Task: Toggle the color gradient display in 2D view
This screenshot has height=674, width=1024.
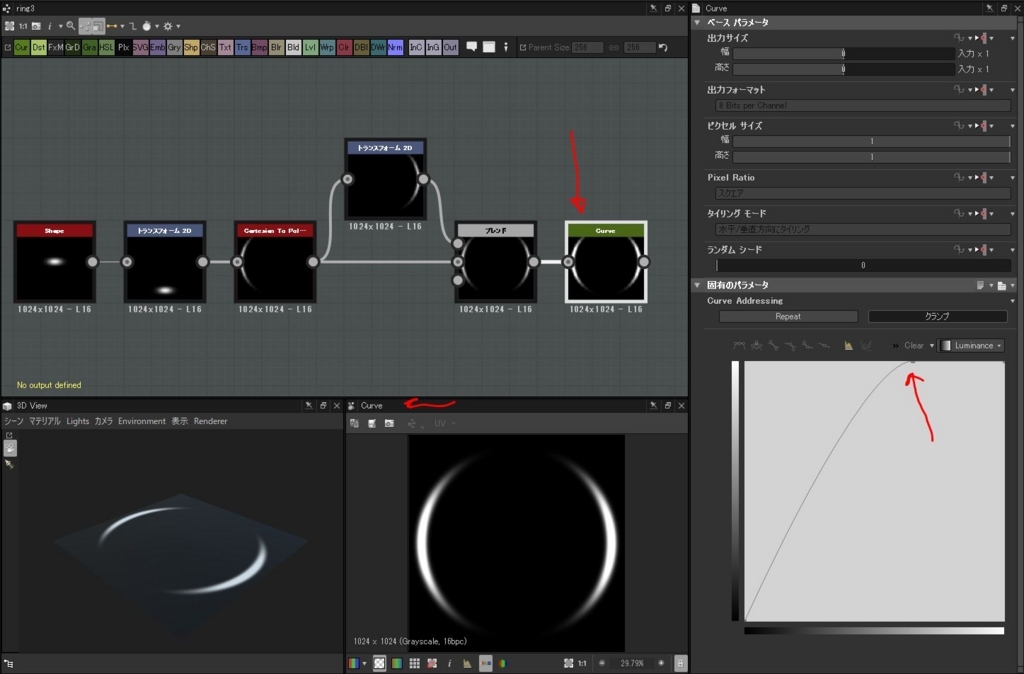Action: 396,663
